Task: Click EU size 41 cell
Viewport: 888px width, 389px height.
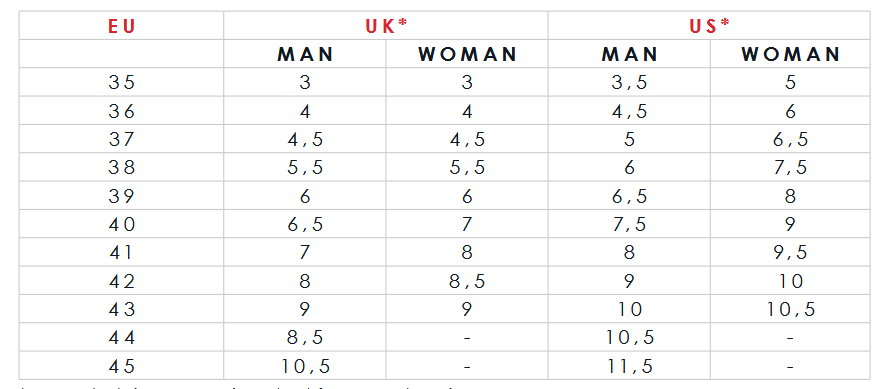Action: [121, 253]
